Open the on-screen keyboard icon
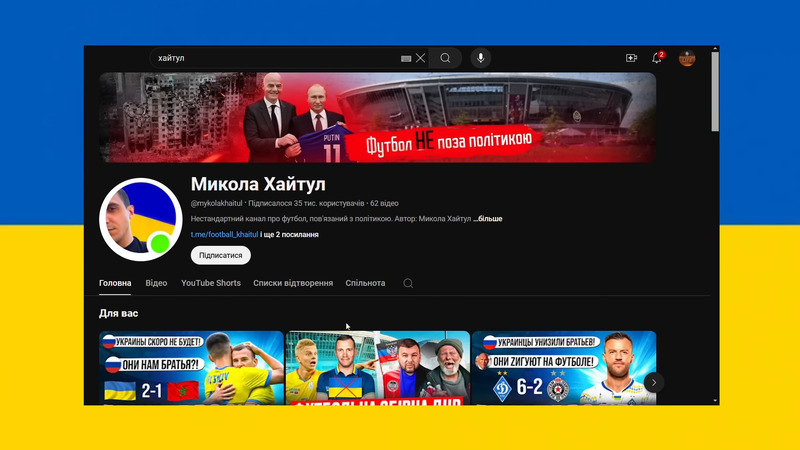 (x=406, y=58)
